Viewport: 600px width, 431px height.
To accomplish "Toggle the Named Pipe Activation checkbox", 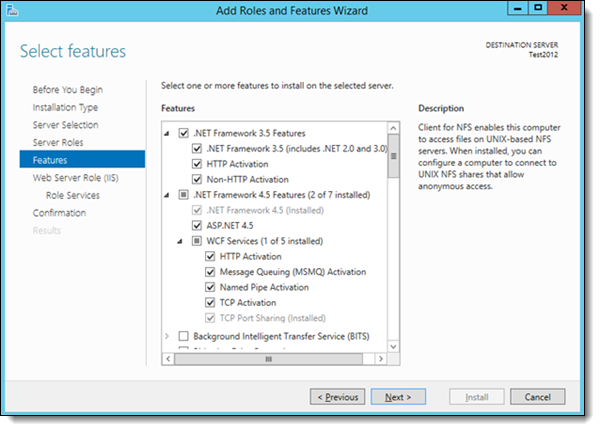I will coord(210,286).
